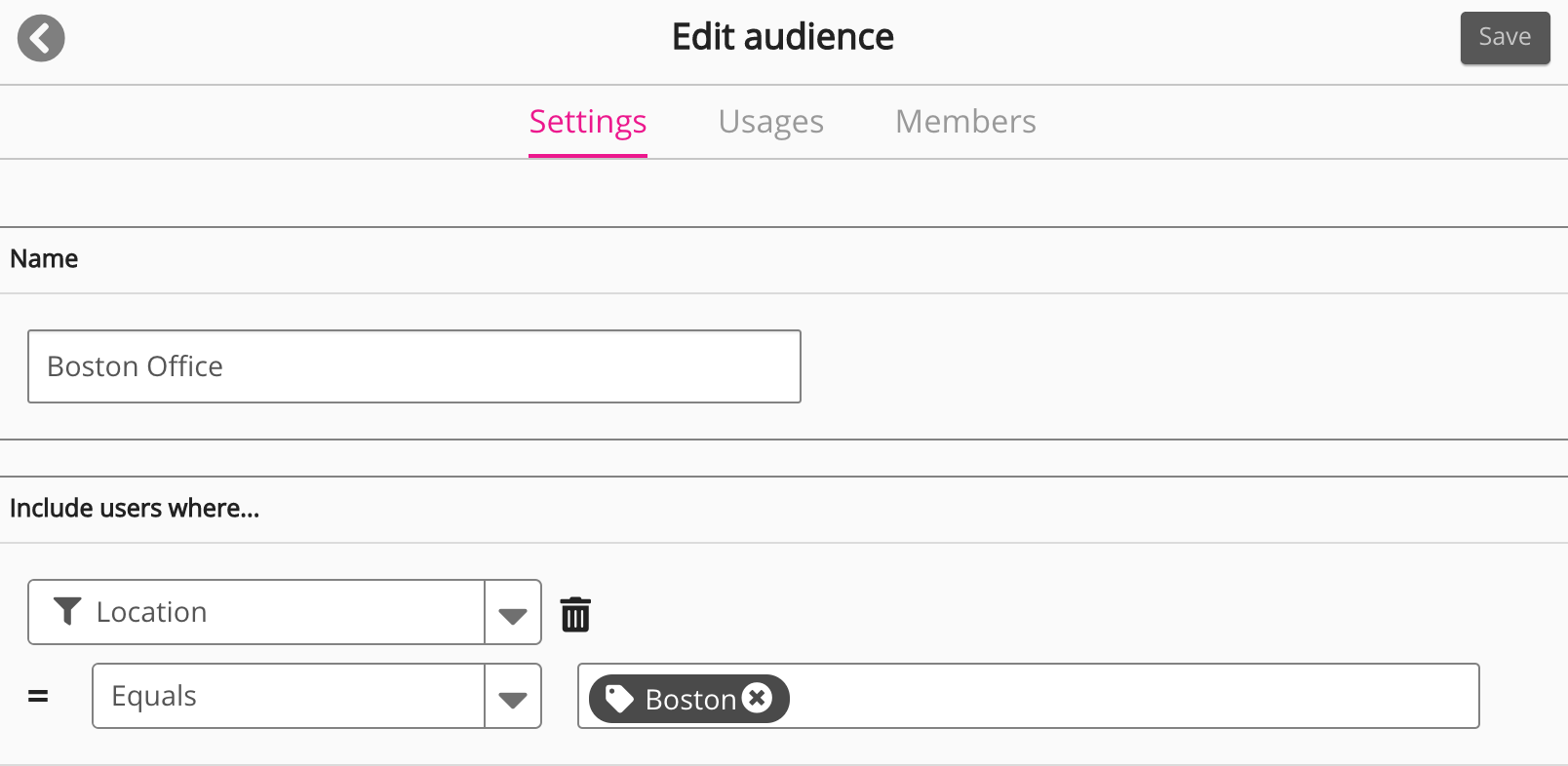Expand the Location dropdown arrow
1568x766 pixels.
point(513,613)
